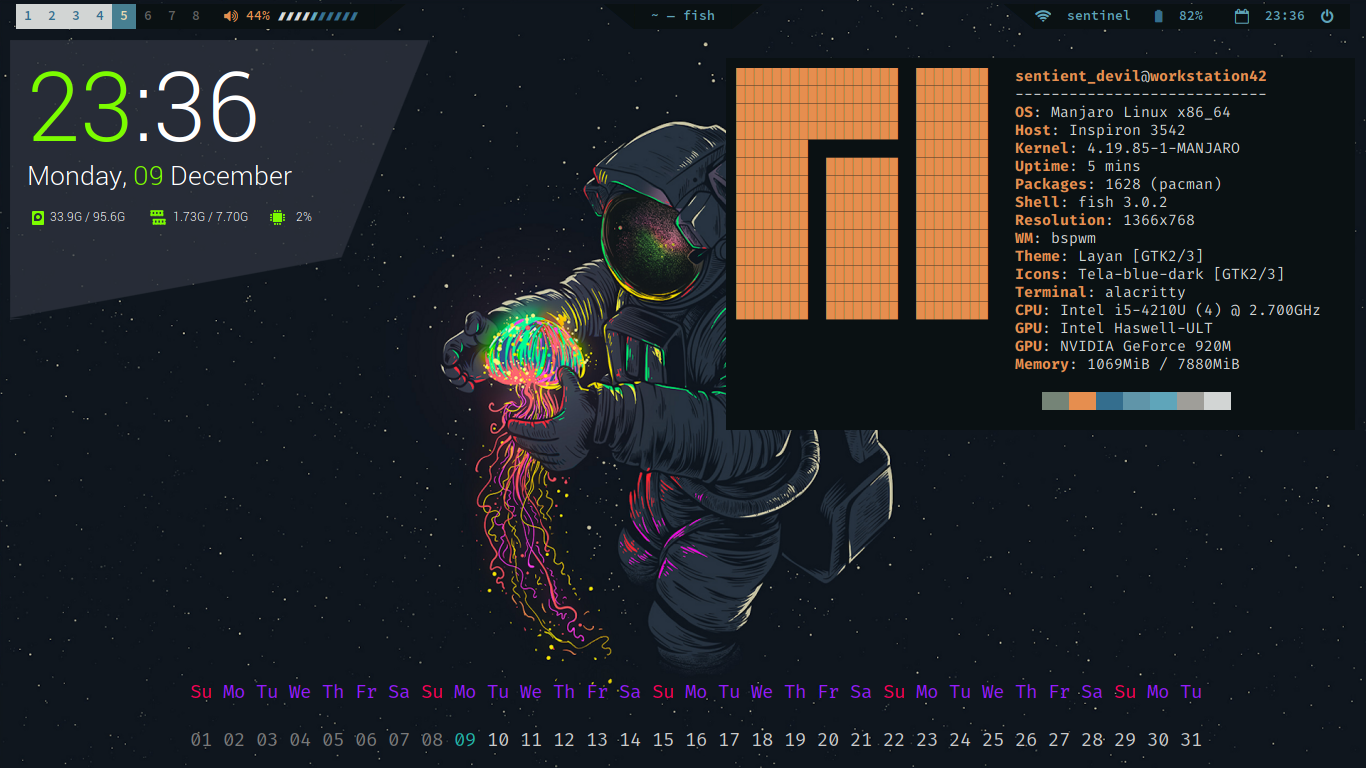Click the 'CPU: Intel i5-4210U' line
Image resolution: width=1366 pixels, height=768 pixels.
click(x=1168, y=310)
